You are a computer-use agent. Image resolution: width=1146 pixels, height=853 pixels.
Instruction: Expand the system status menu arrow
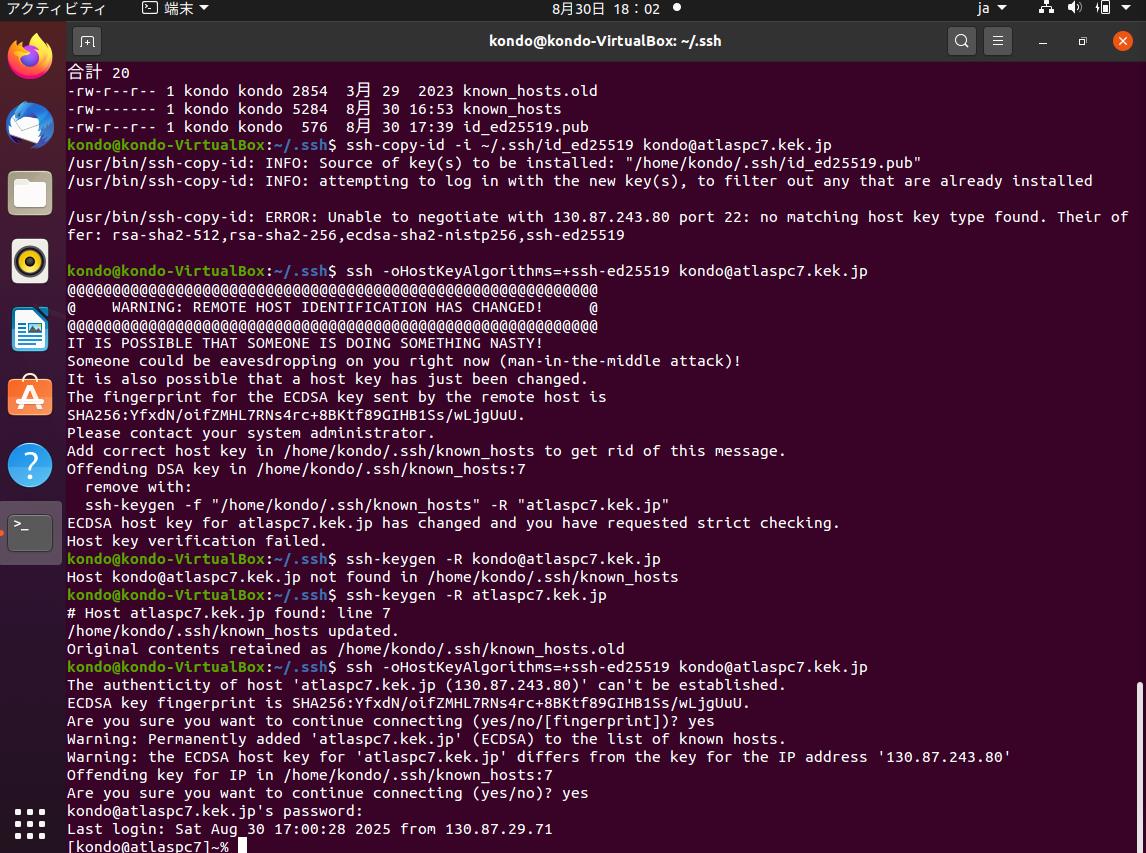pyautogui.click(x=1129, y=9)
